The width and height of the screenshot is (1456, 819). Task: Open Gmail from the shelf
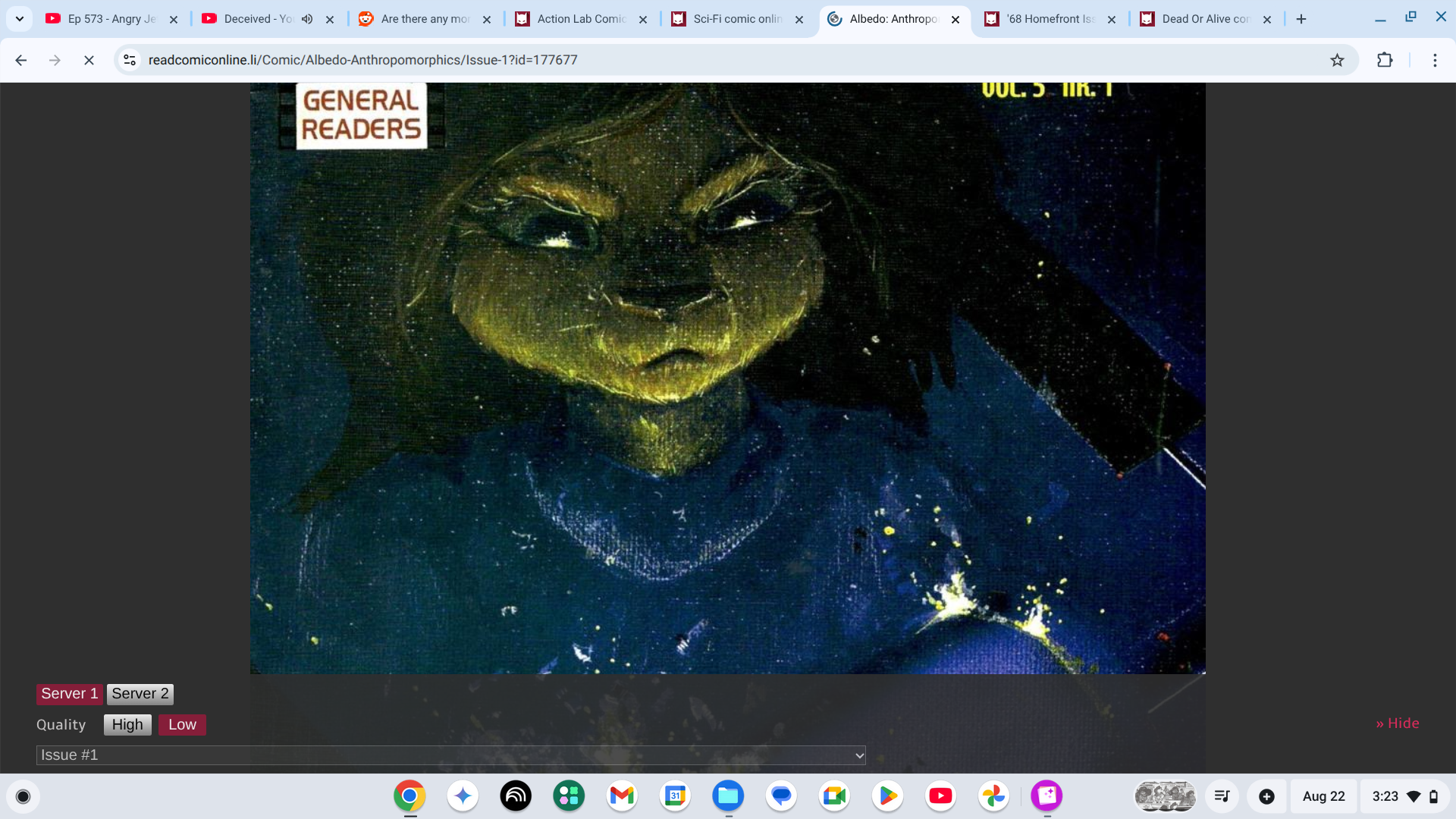(x=622, y=795)
